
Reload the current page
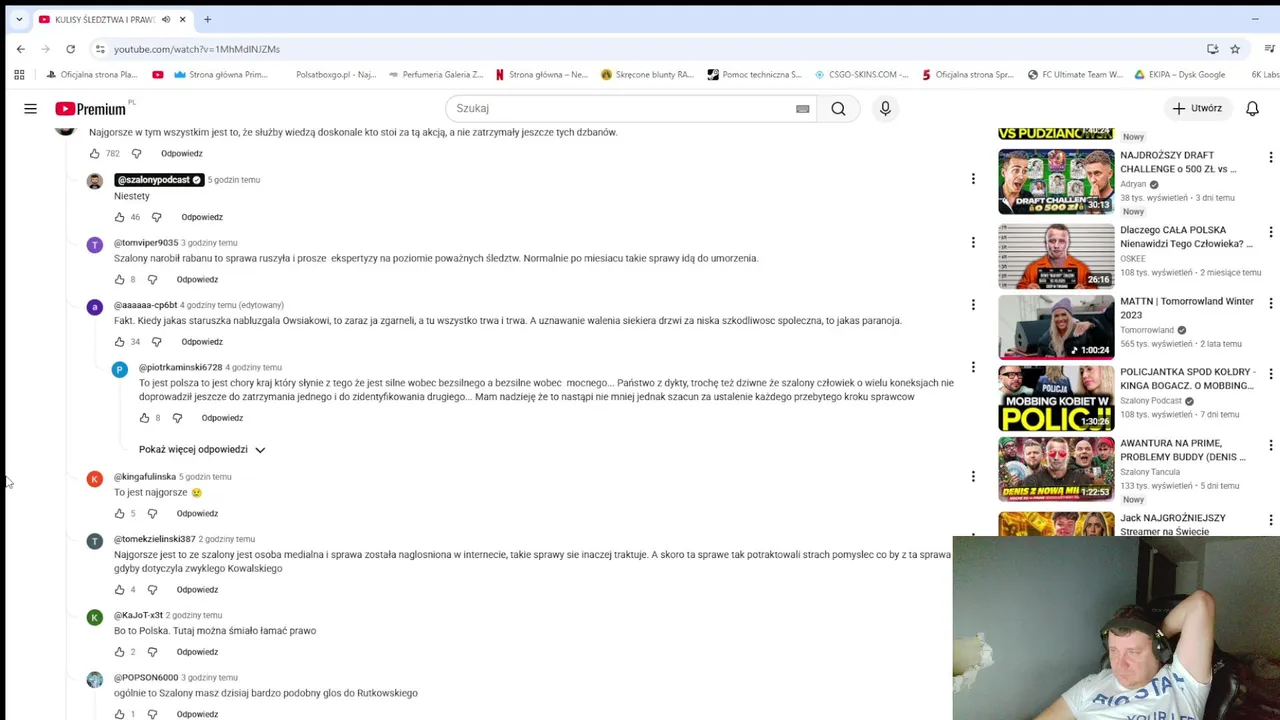point(70,49)
